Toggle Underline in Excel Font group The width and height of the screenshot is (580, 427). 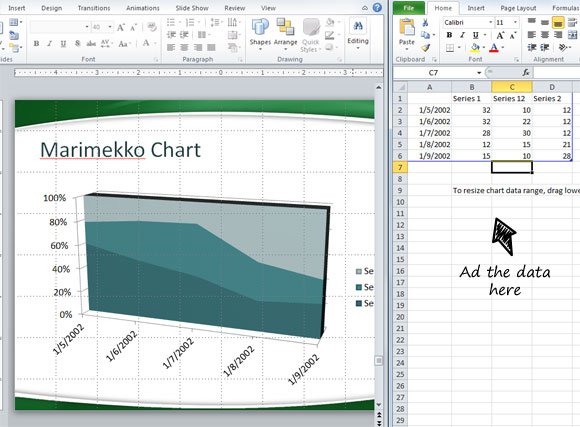tap(475, 35)
